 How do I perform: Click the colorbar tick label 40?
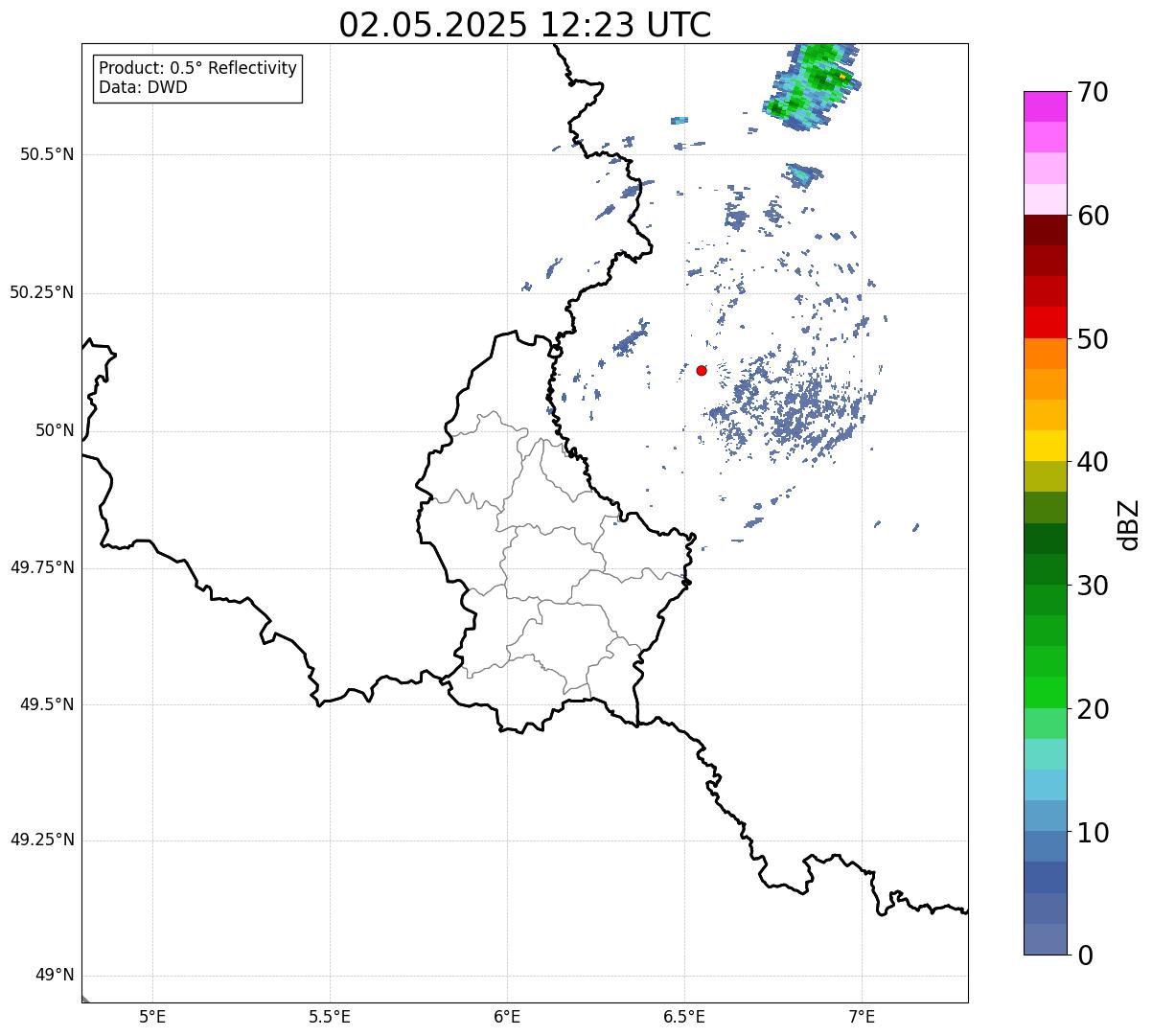(x=1093, y=462)
